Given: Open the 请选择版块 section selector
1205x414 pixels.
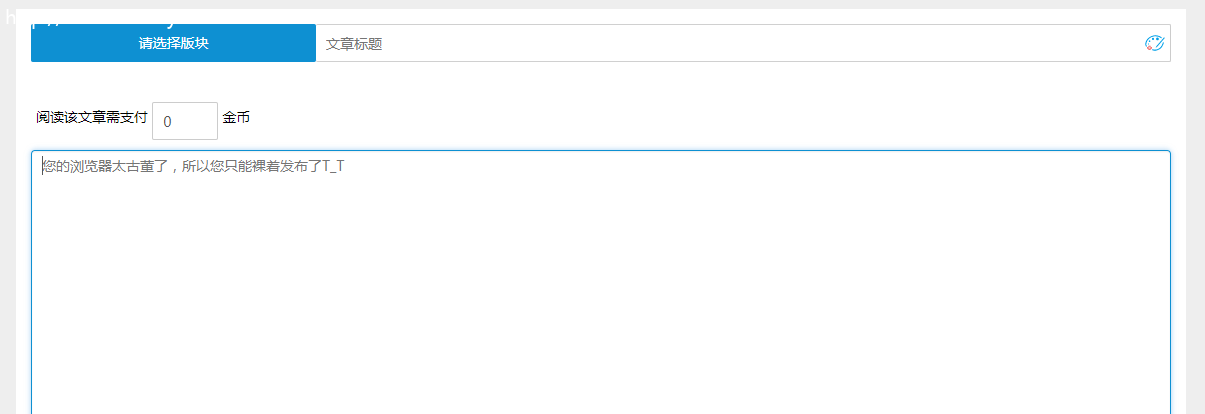Looking at the screenshot, I should [173, 43].
